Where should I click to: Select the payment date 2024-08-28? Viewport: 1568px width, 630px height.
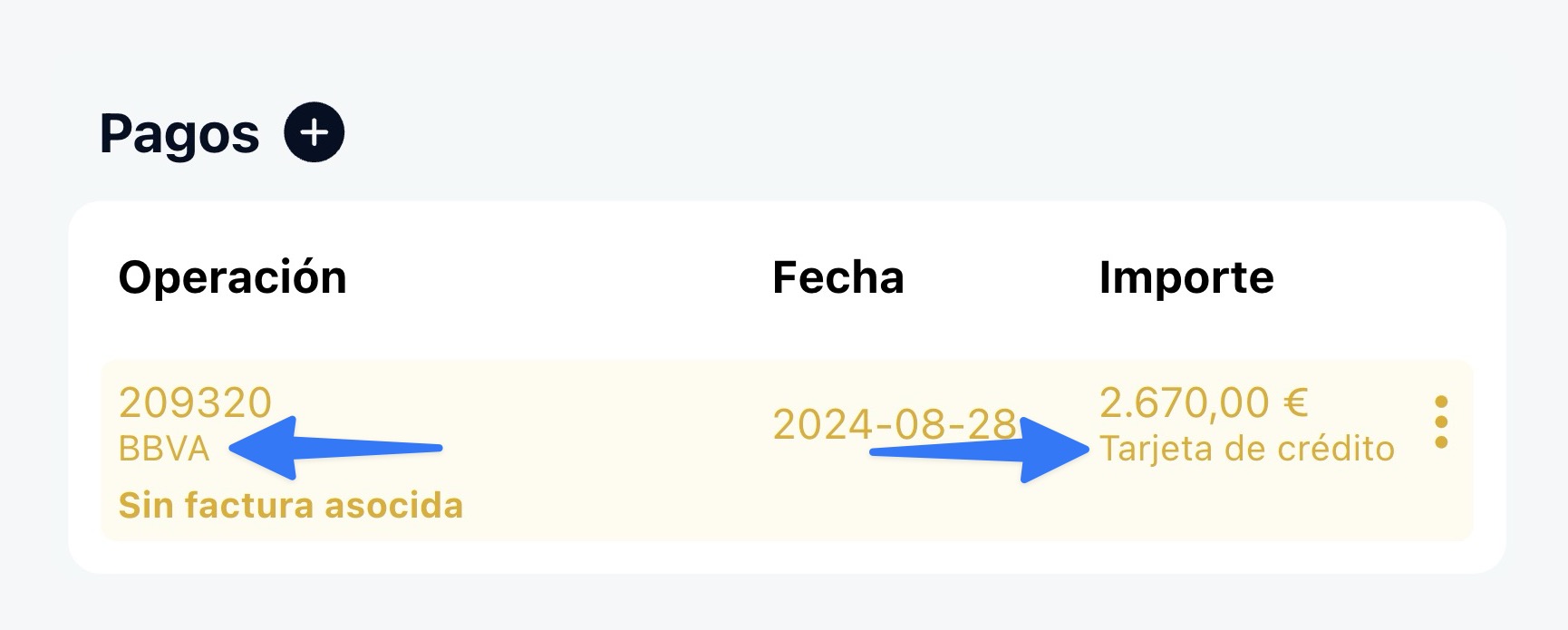click(x=894, y=424)
